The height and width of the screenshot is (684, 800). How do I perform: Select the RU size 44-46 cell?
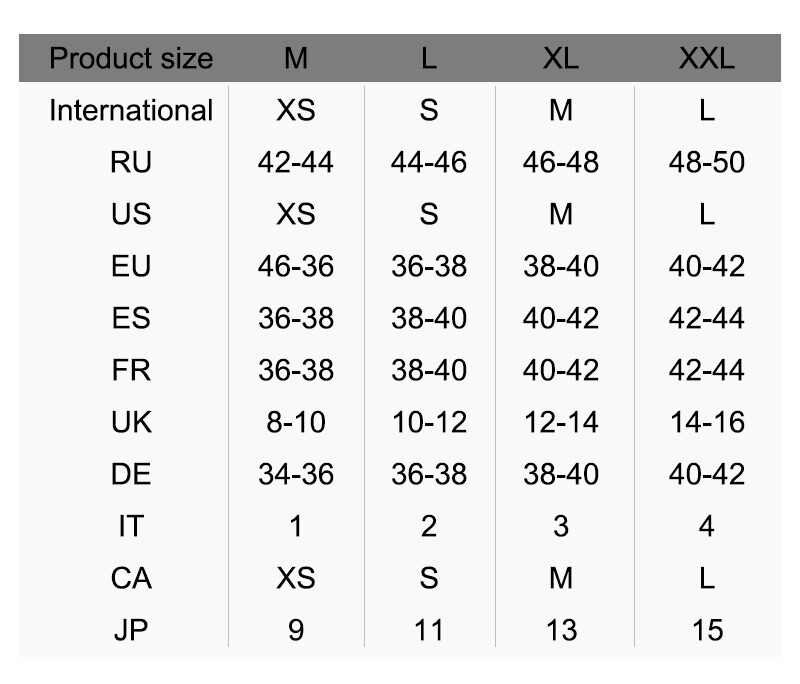(429, 162)
